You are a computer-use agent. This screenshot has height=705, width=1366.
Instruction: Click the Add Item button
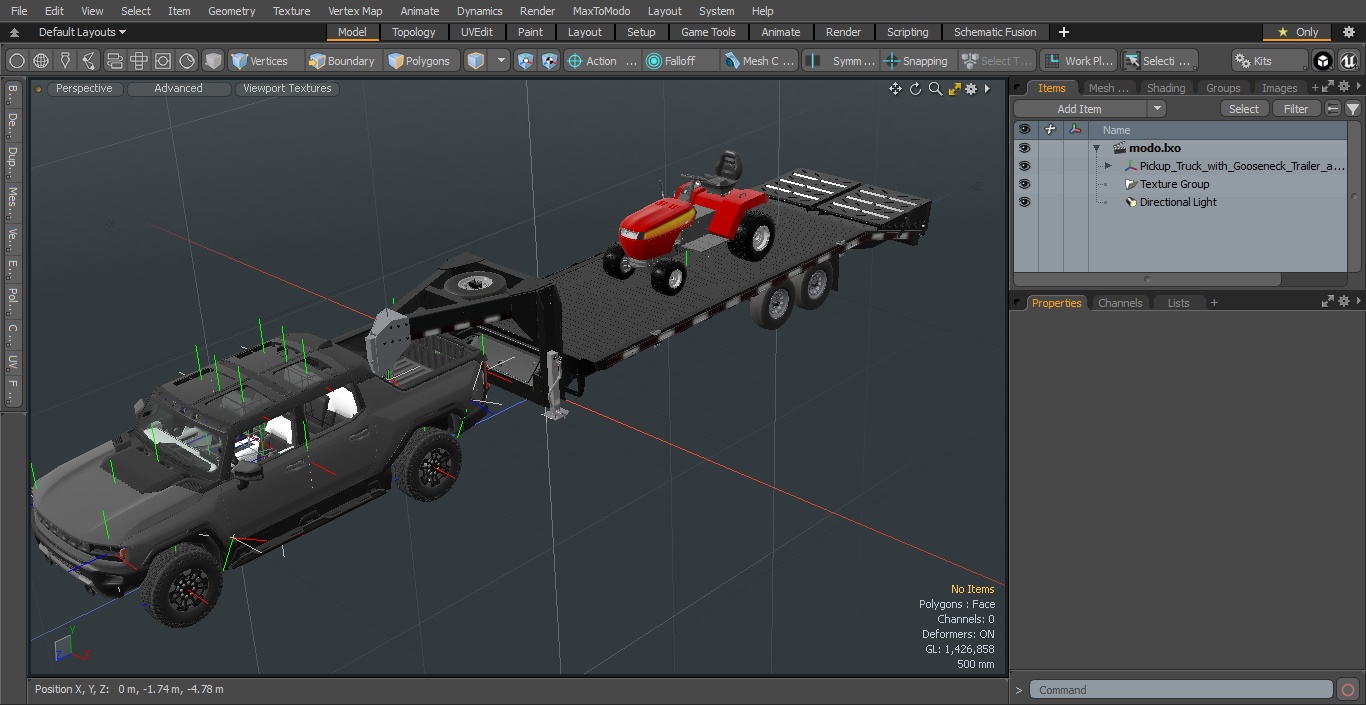(x=1079, y=109)
